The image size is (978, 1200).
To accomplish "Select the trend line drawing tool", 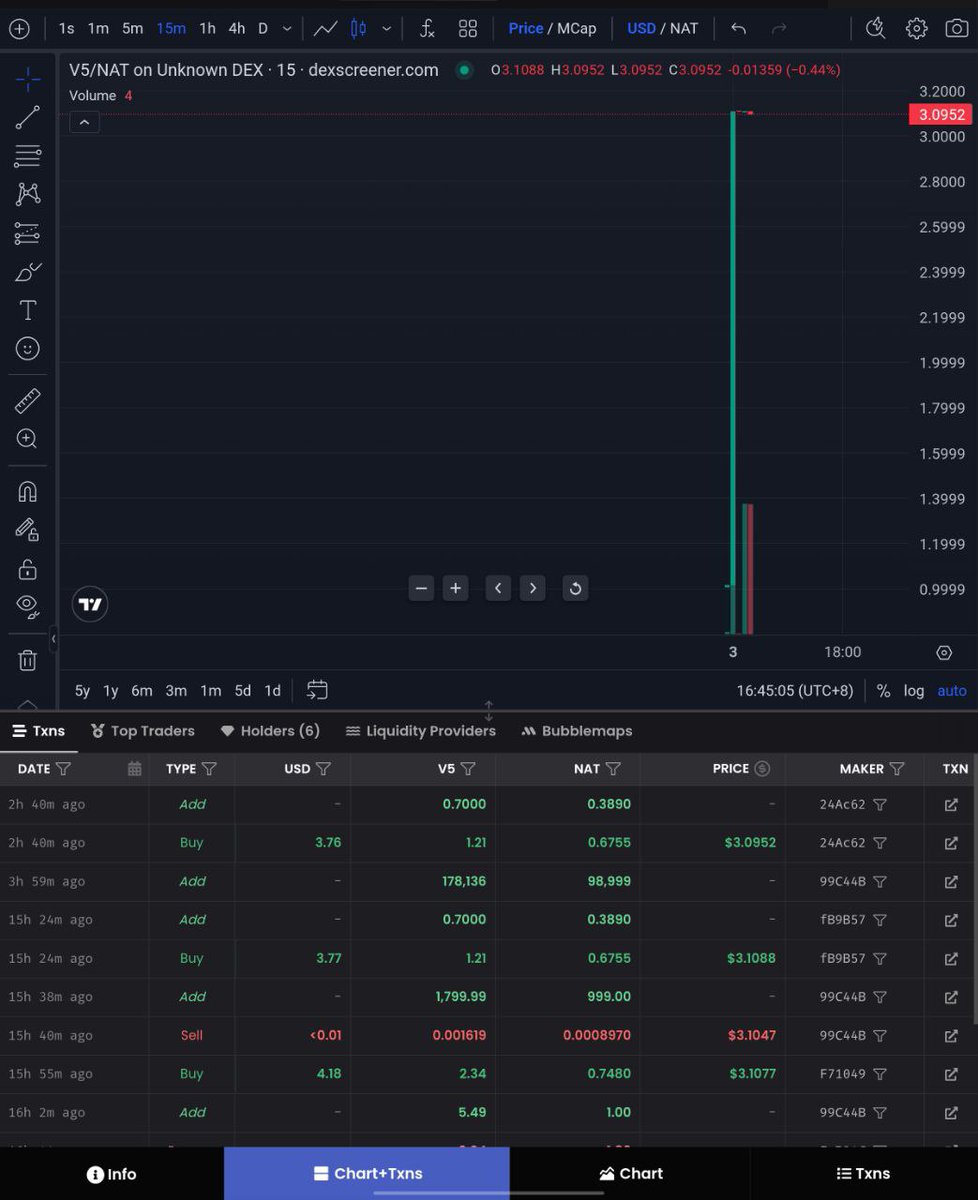I will [x=28, y=118].
